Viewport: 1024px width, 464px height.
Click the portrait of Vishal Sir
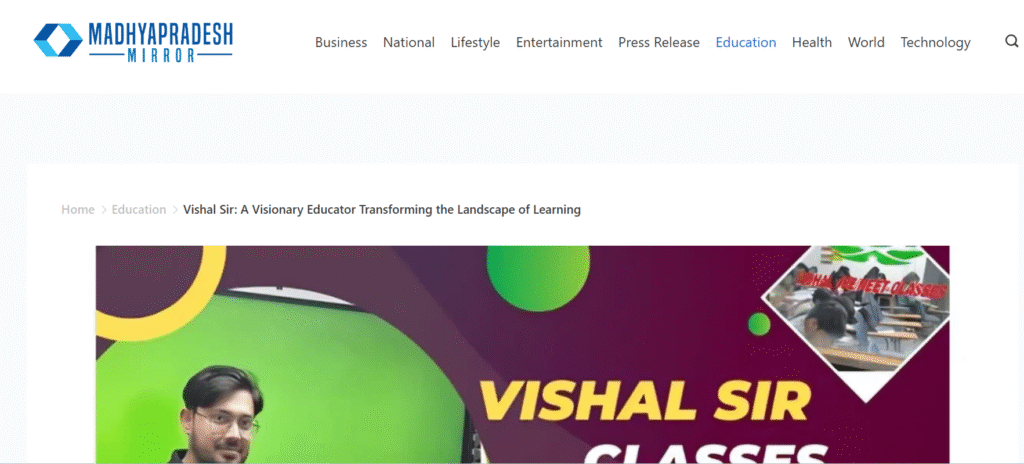click(x=221, y=414)
